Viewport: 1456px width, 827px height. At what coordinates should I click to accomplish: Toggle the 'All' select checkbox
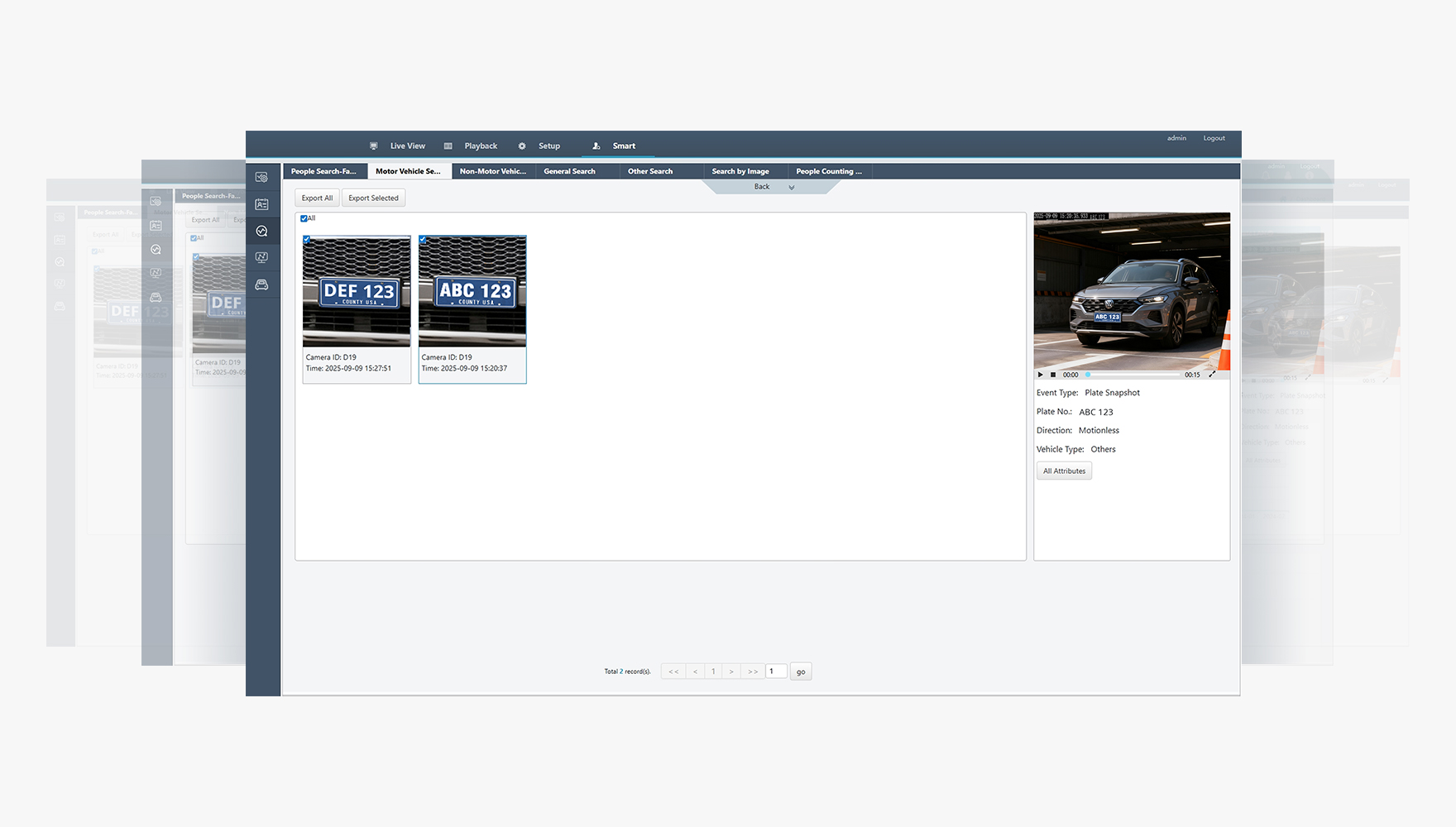click(x=304, y=218)
